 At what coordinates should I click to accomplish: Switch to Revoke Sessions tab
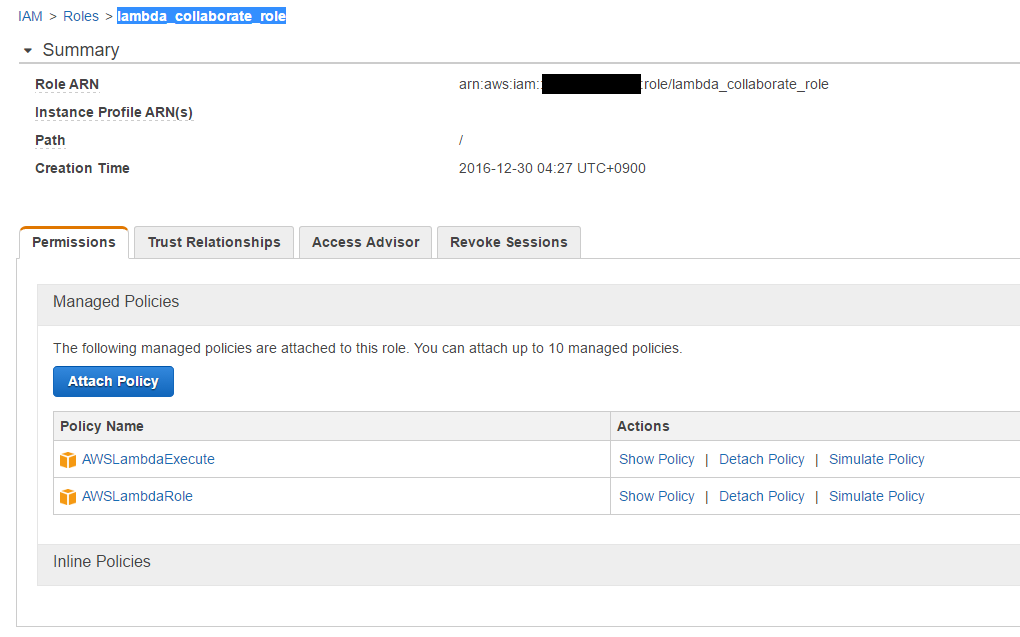coord(509,242)
